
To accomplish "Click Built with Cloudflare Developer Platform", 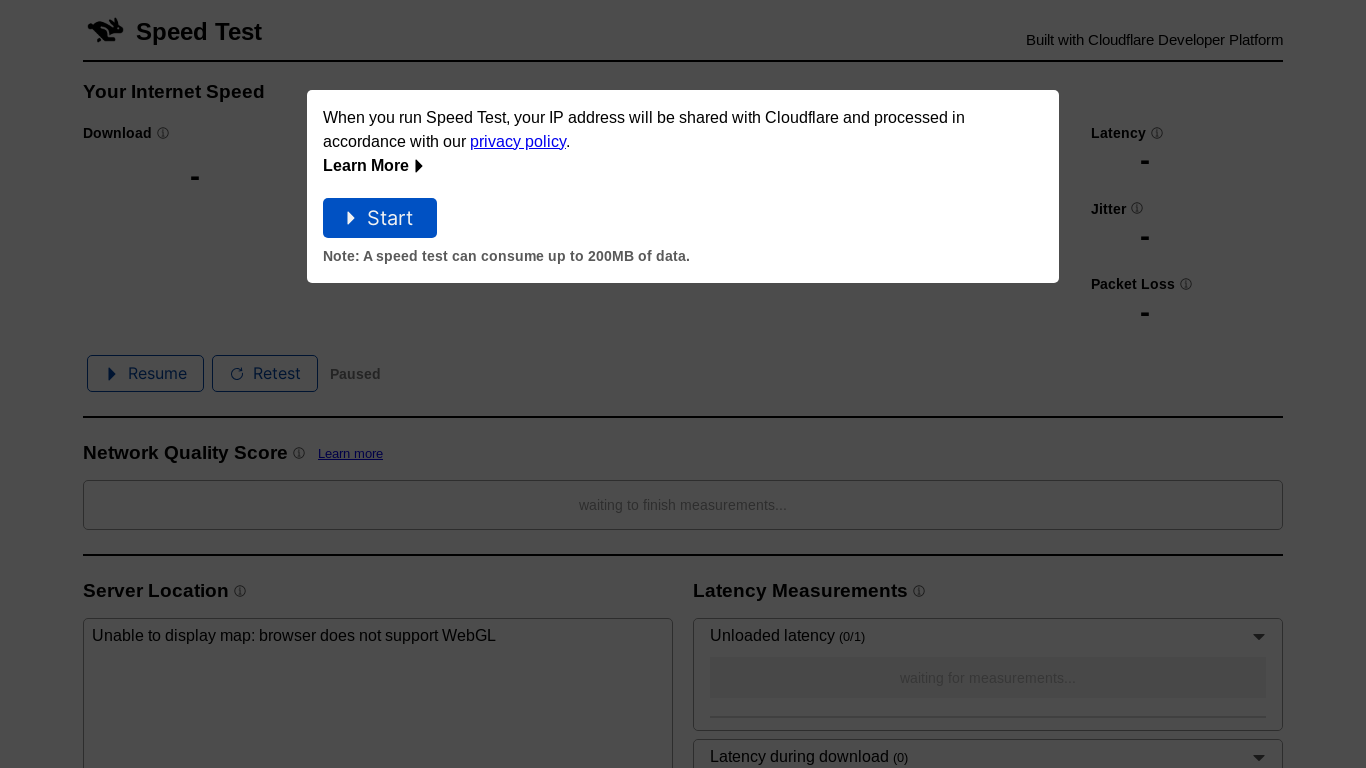I will tap(1154, 40).
